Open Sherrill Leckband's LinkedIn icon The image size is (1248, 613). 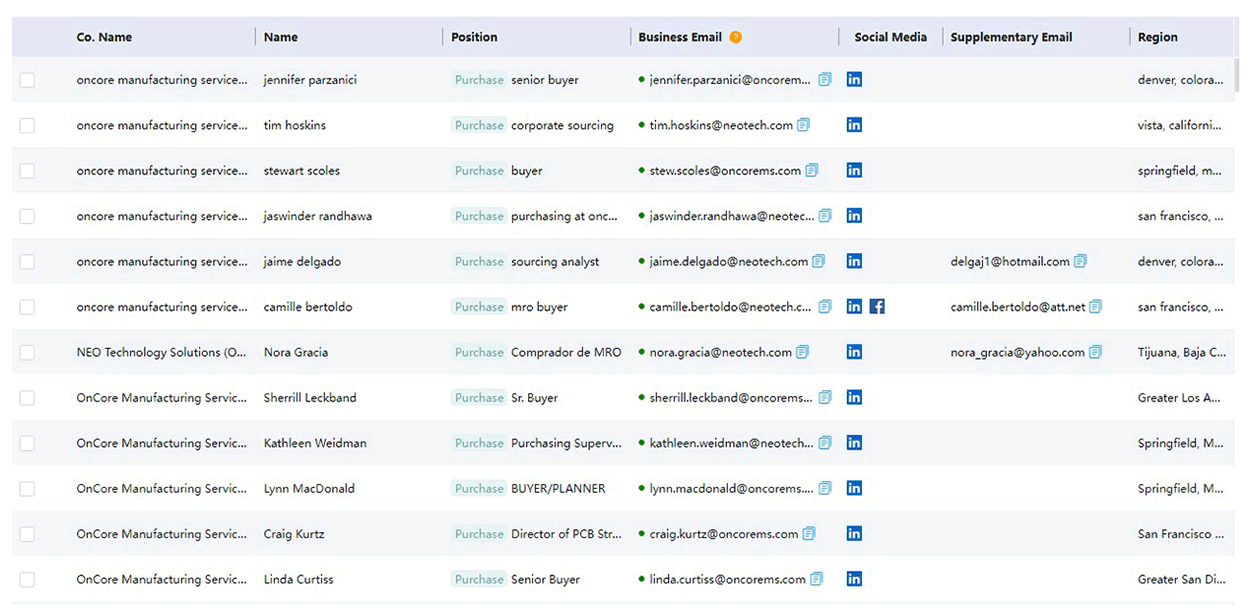(x=854, y=397)
